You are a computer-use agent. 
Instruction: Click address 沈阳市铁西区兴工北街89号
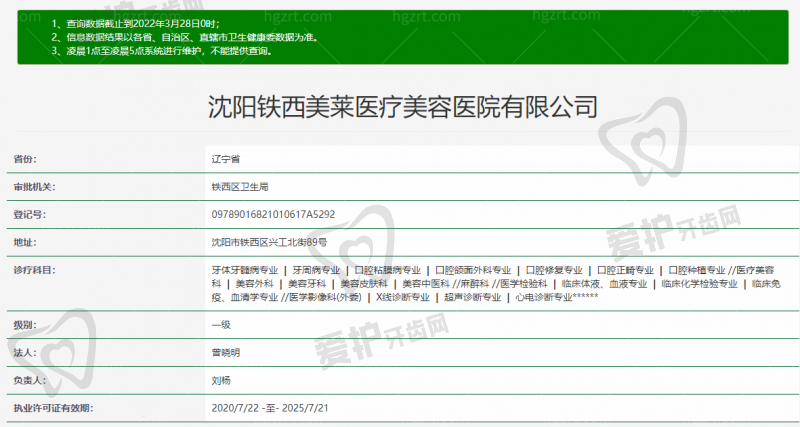tap(269, 242)
